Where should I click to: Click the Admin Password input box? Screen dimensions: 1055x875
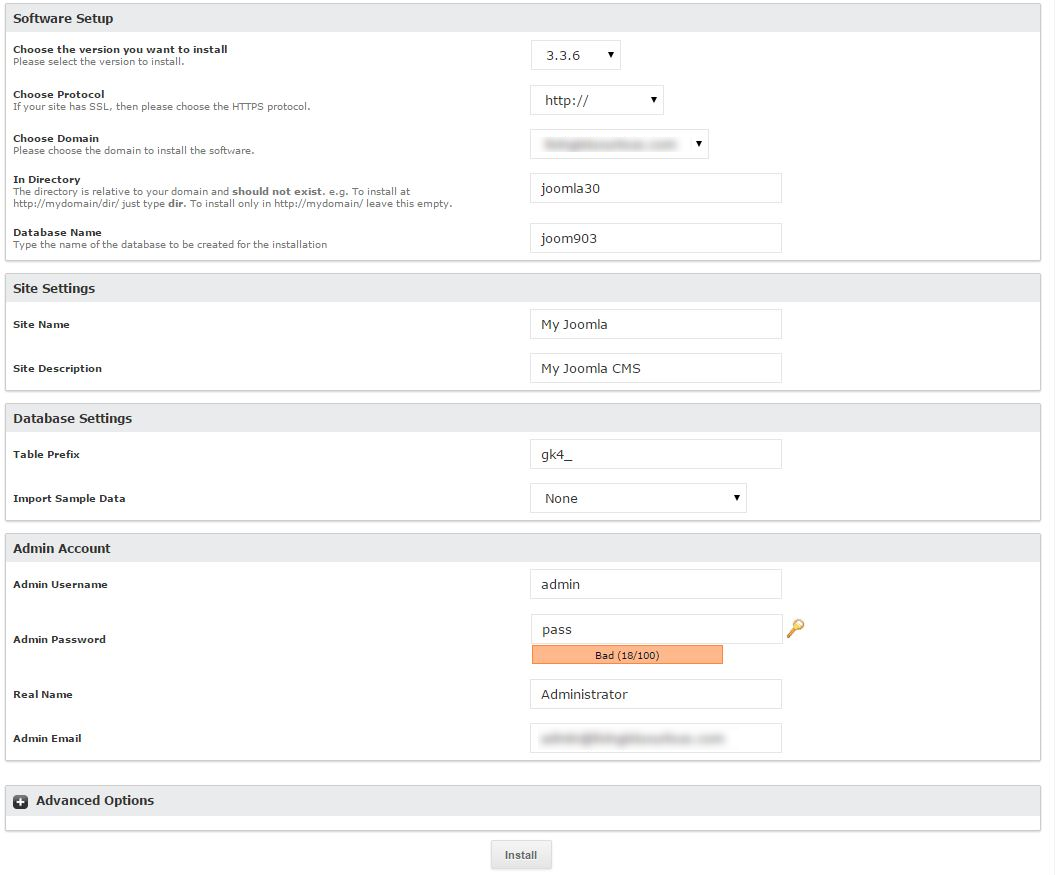click(x=655, y=629)
